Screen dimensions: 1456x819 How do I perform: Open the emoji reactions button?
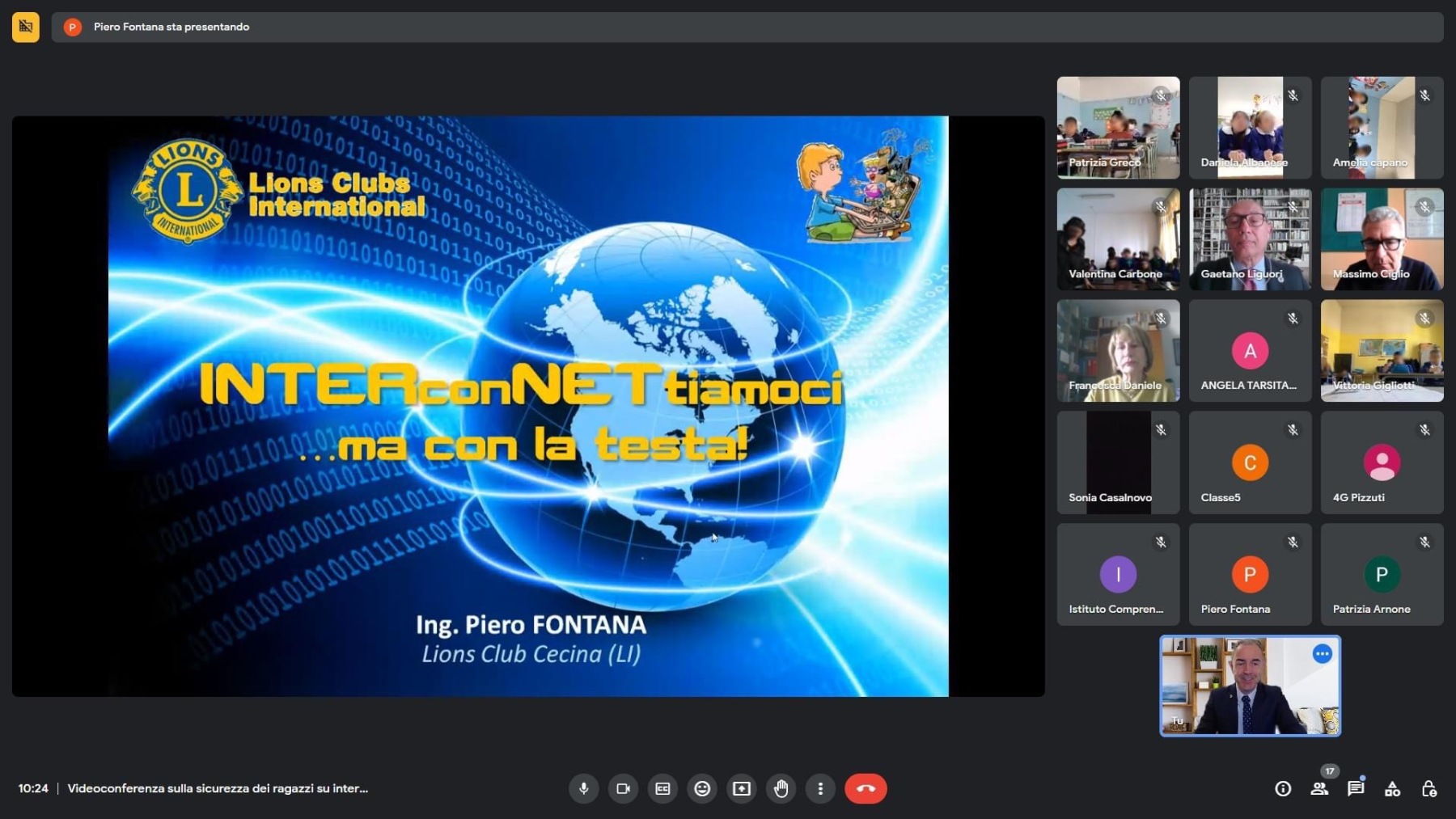coord(702,788)
